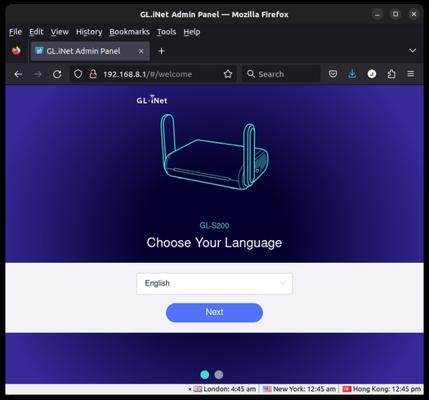Click the Next button
The height and width of the screenshot is (400, 429).
point(214,312)
